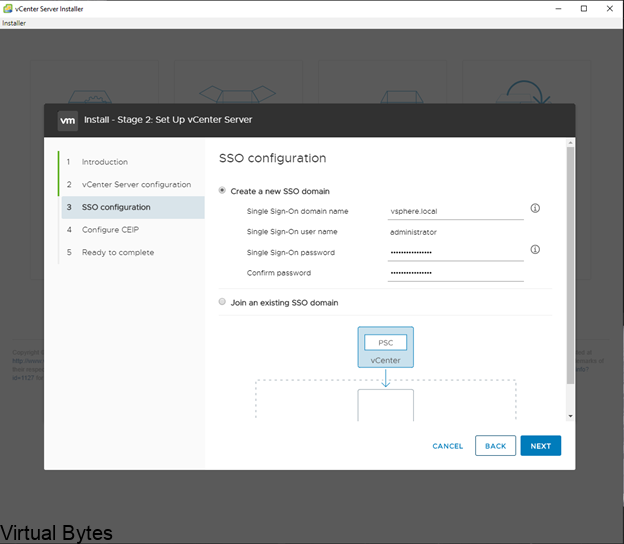Image resolution: width=624 pixels, height=544 pixels.
Task: Click the Single Sign-On user name label
Action: coord(292,232)
